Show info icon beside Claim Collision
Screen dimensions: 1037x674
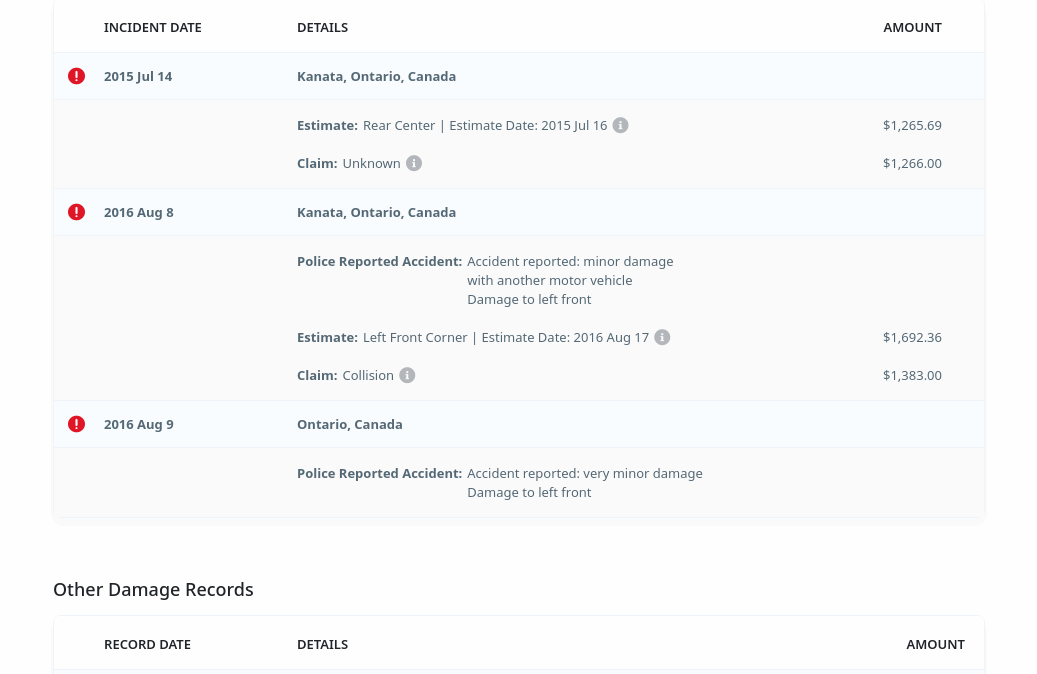coord(407,375)
